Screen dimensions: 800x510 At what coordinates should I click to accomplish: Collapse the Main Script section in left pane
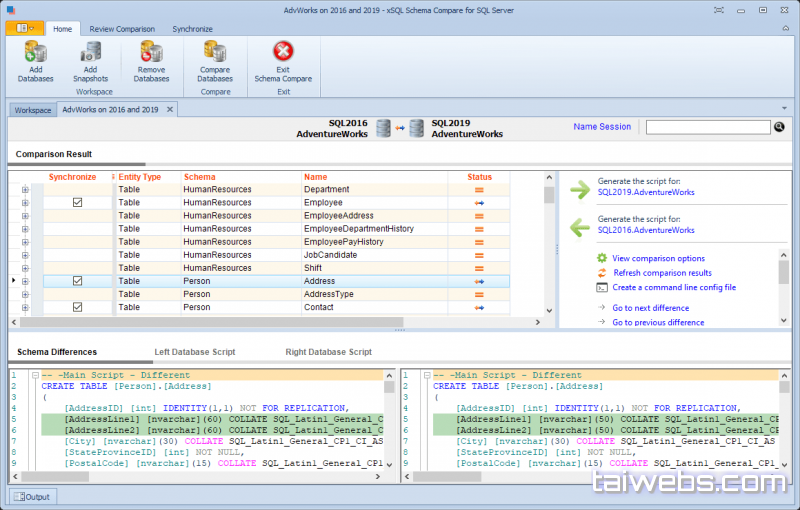point(34,375)
